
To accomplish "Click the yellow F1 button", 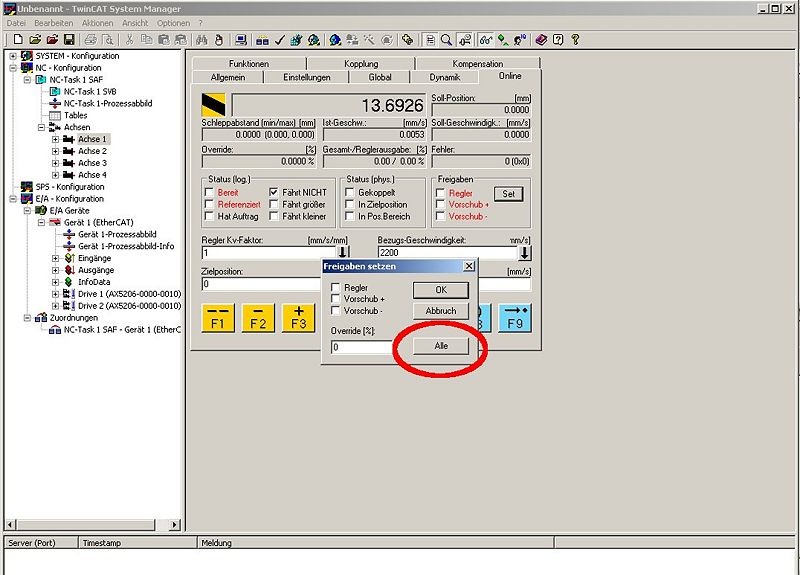I will pos(218,318).
